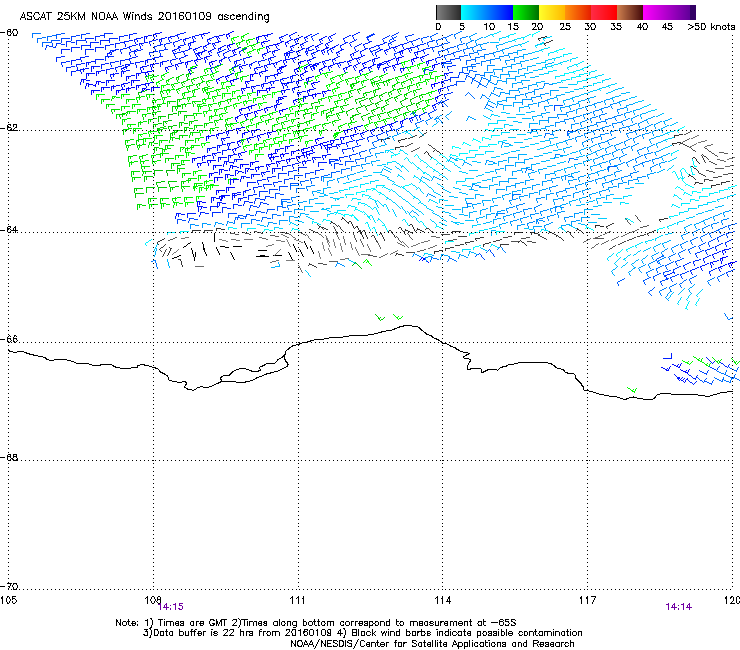Click the "40" color scale label

pos(642,27)
